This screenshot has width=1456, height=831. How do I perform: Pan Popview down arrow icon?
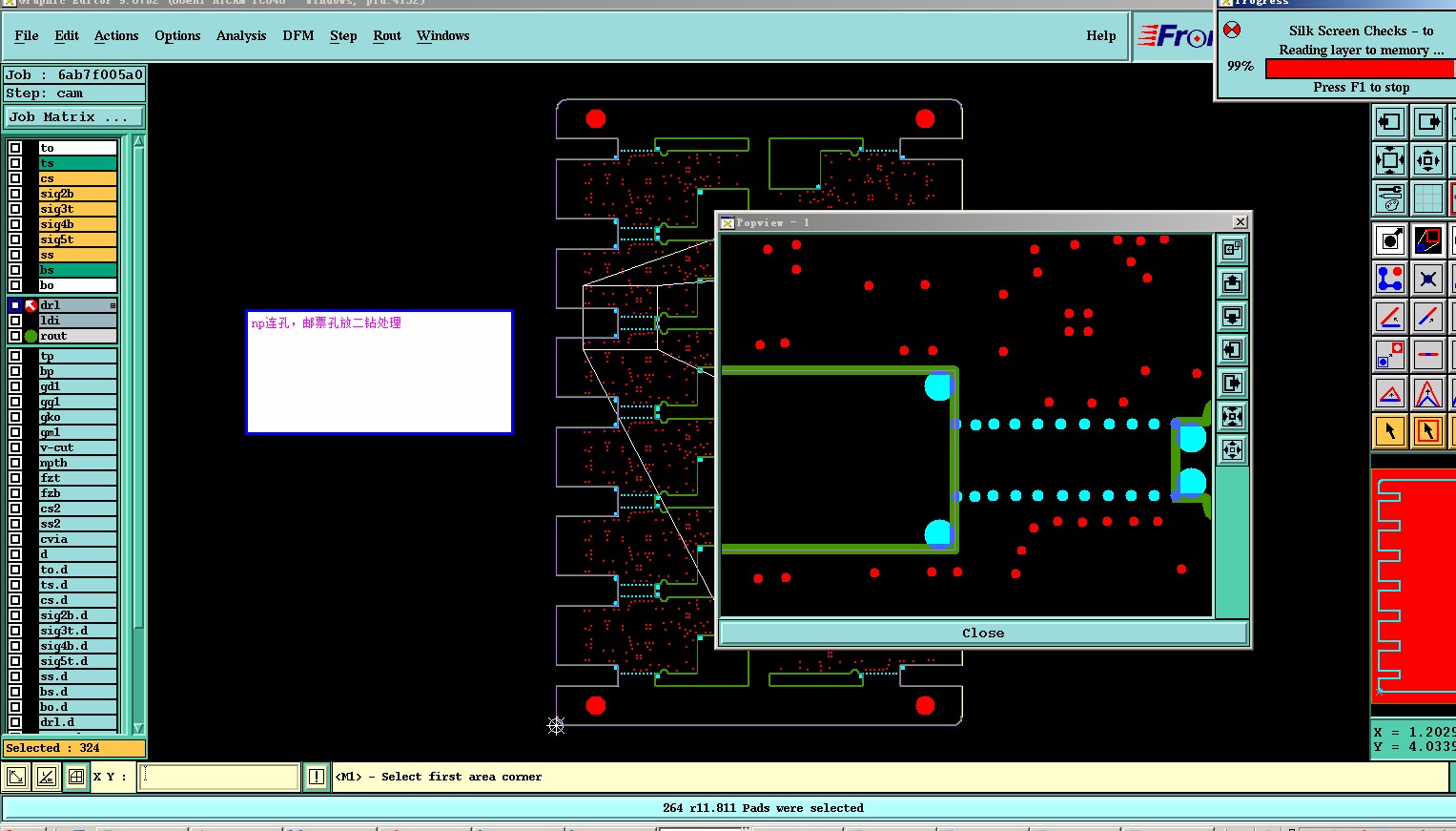point(1233,316)
